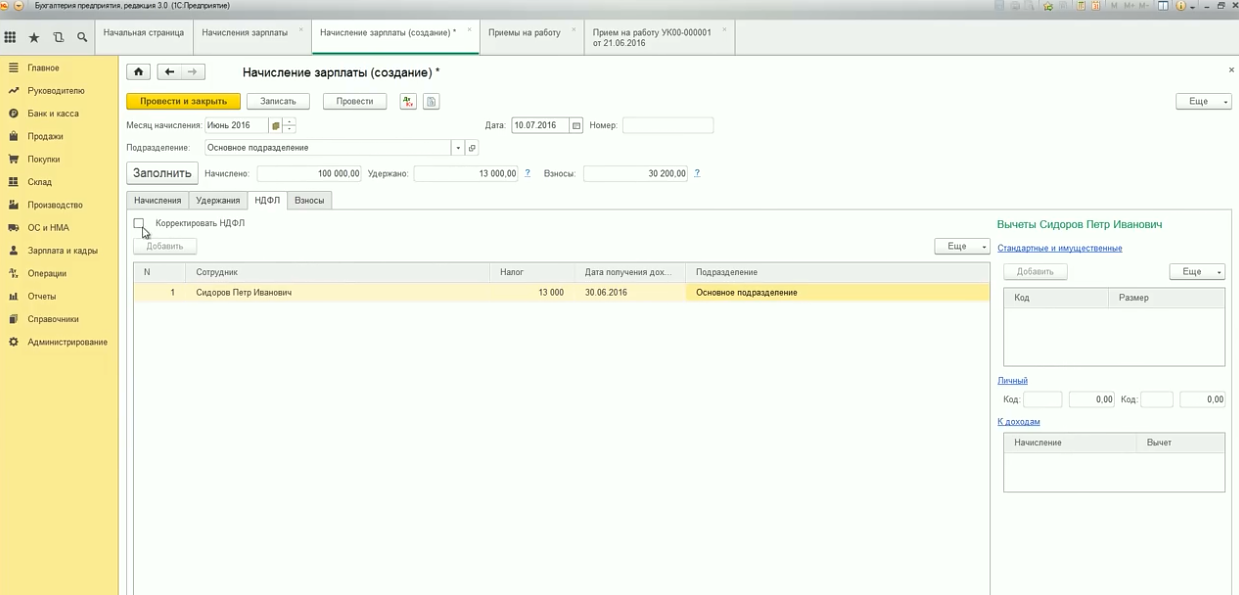Open Операции section
This screenshot has height=595, width=1239.
47,274
